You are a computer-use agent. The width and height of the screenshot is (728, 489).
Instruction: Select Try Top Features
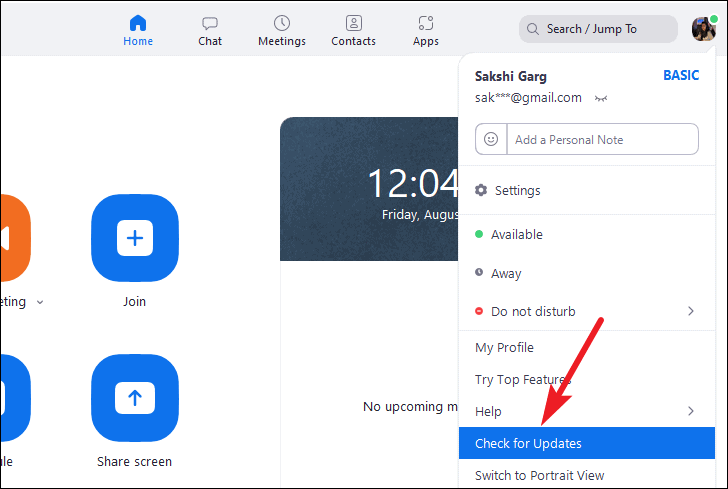pyautogui.click(x=587, y=379)
